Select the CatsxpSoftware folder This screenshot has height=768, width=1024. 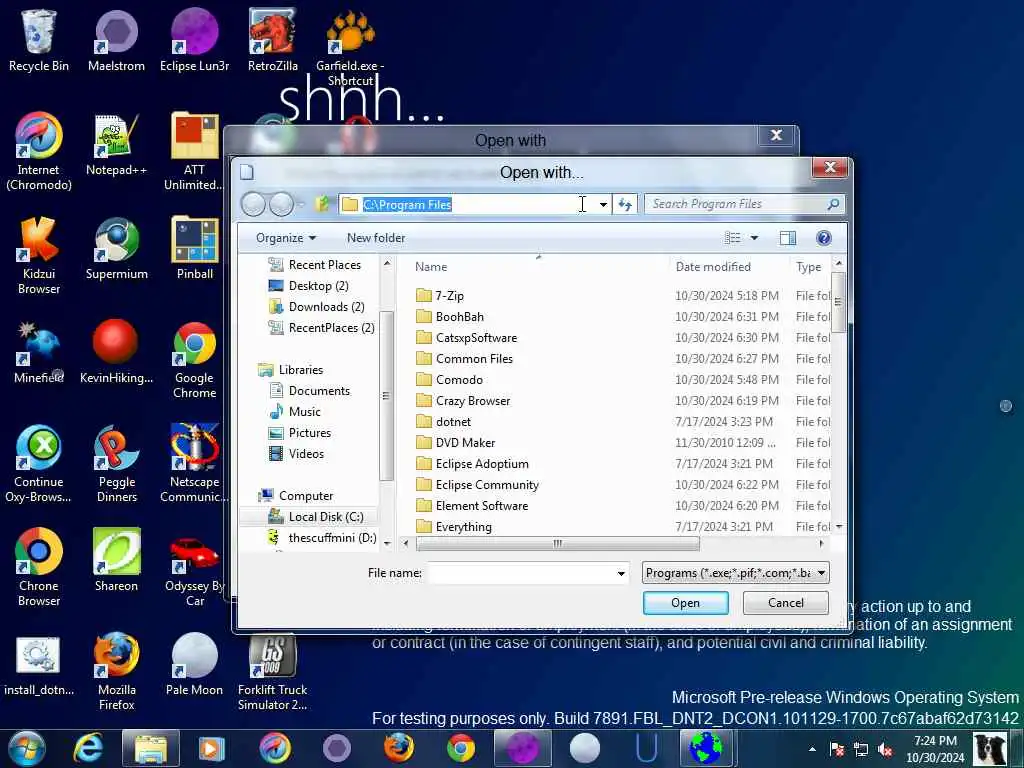tap(466, 338)
